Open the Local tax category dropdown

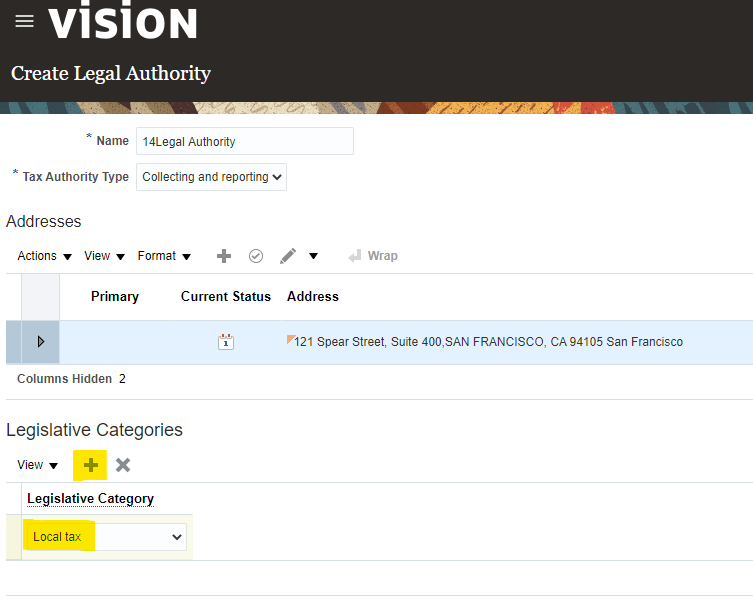[x=106, y=537]
